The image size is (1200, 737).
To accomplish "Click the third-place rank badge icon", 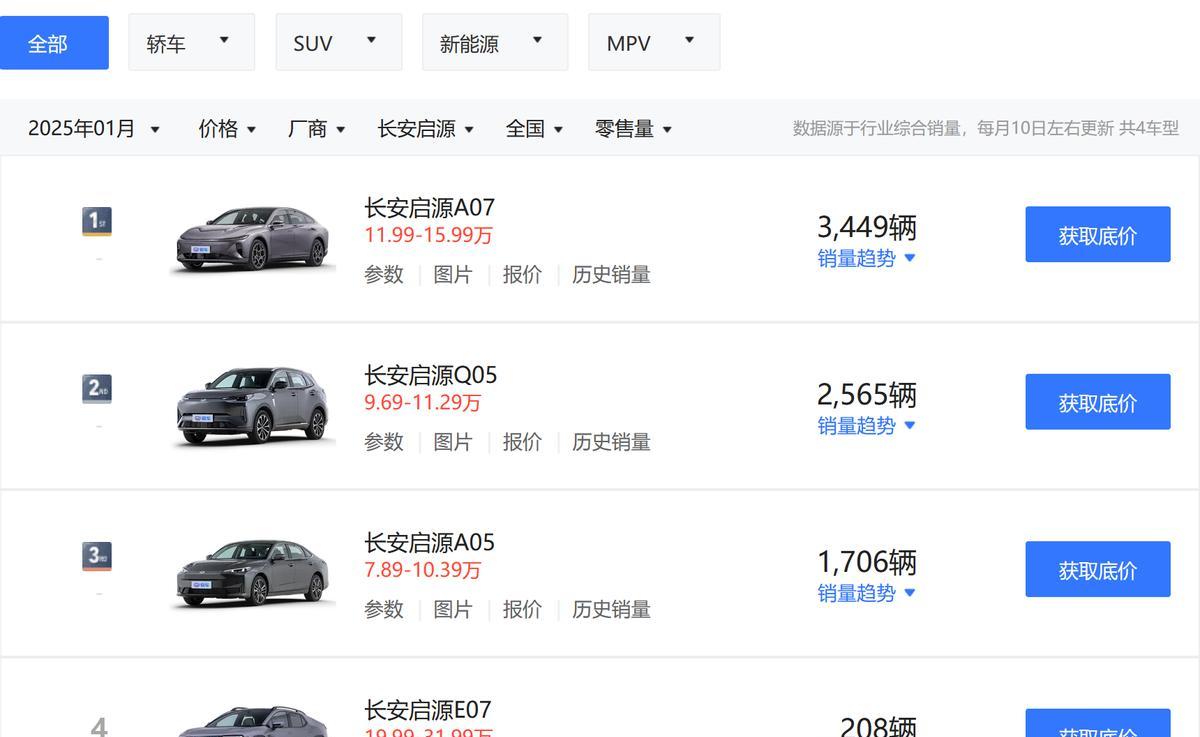I will coord(96,556).
